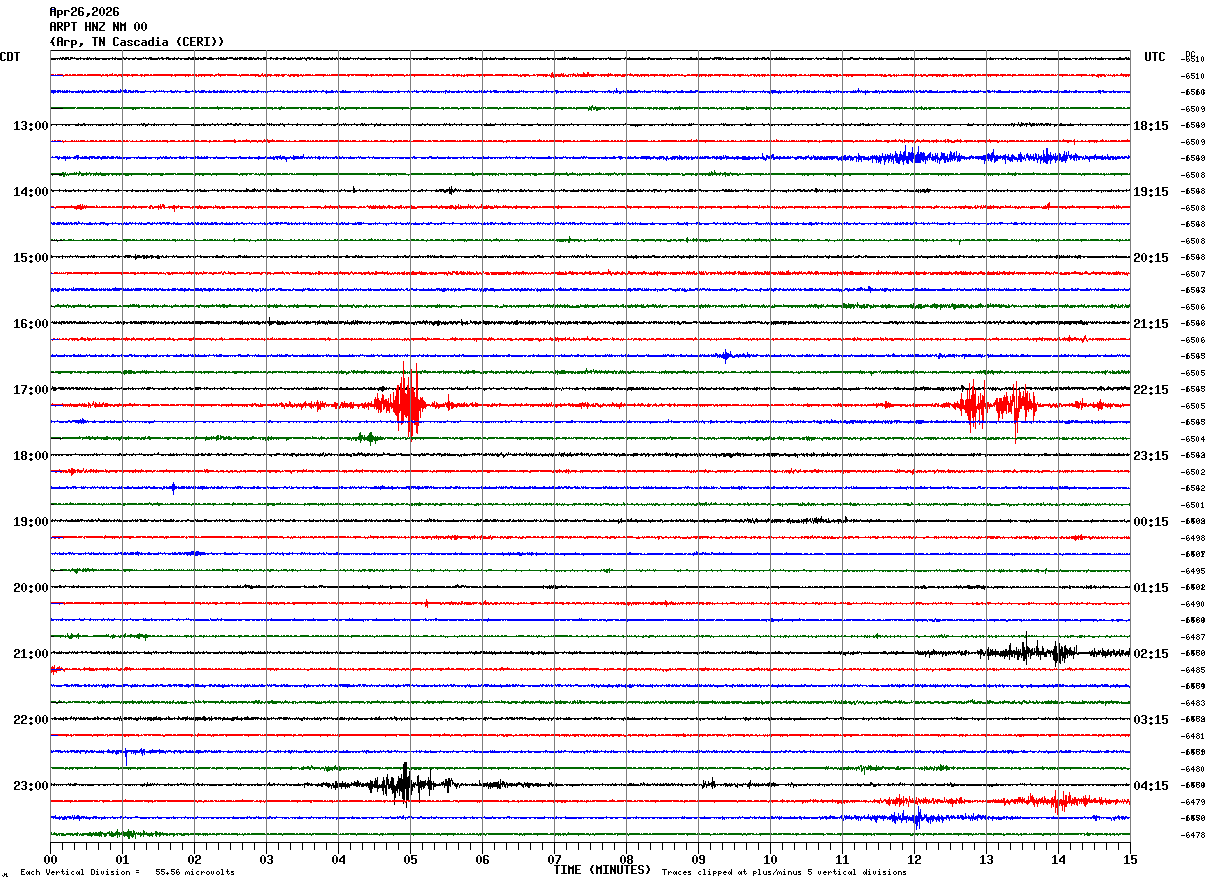1210x886 pixels.
Task: Click minute 00 on the time axis
Action: (51, 860)
